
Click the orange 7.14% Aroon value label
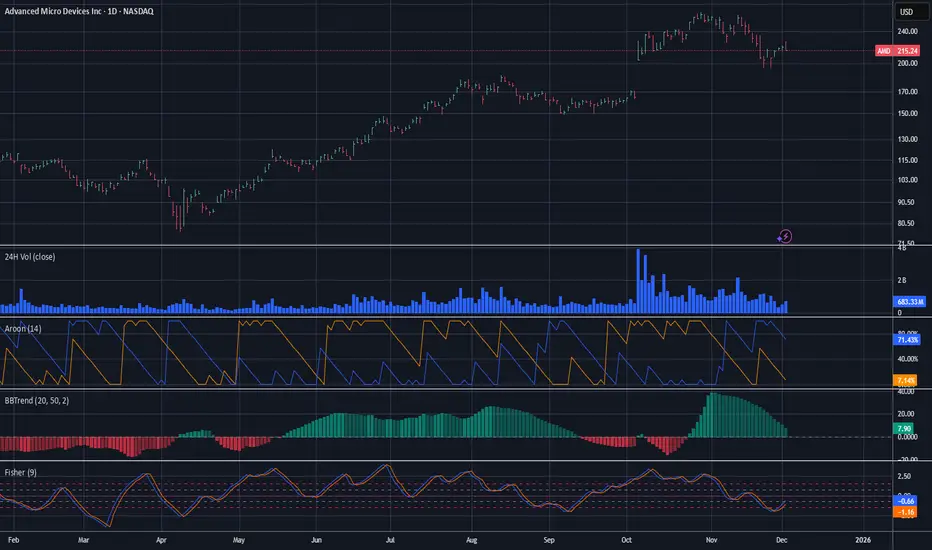pyautogui.click(x=905, y=381)
